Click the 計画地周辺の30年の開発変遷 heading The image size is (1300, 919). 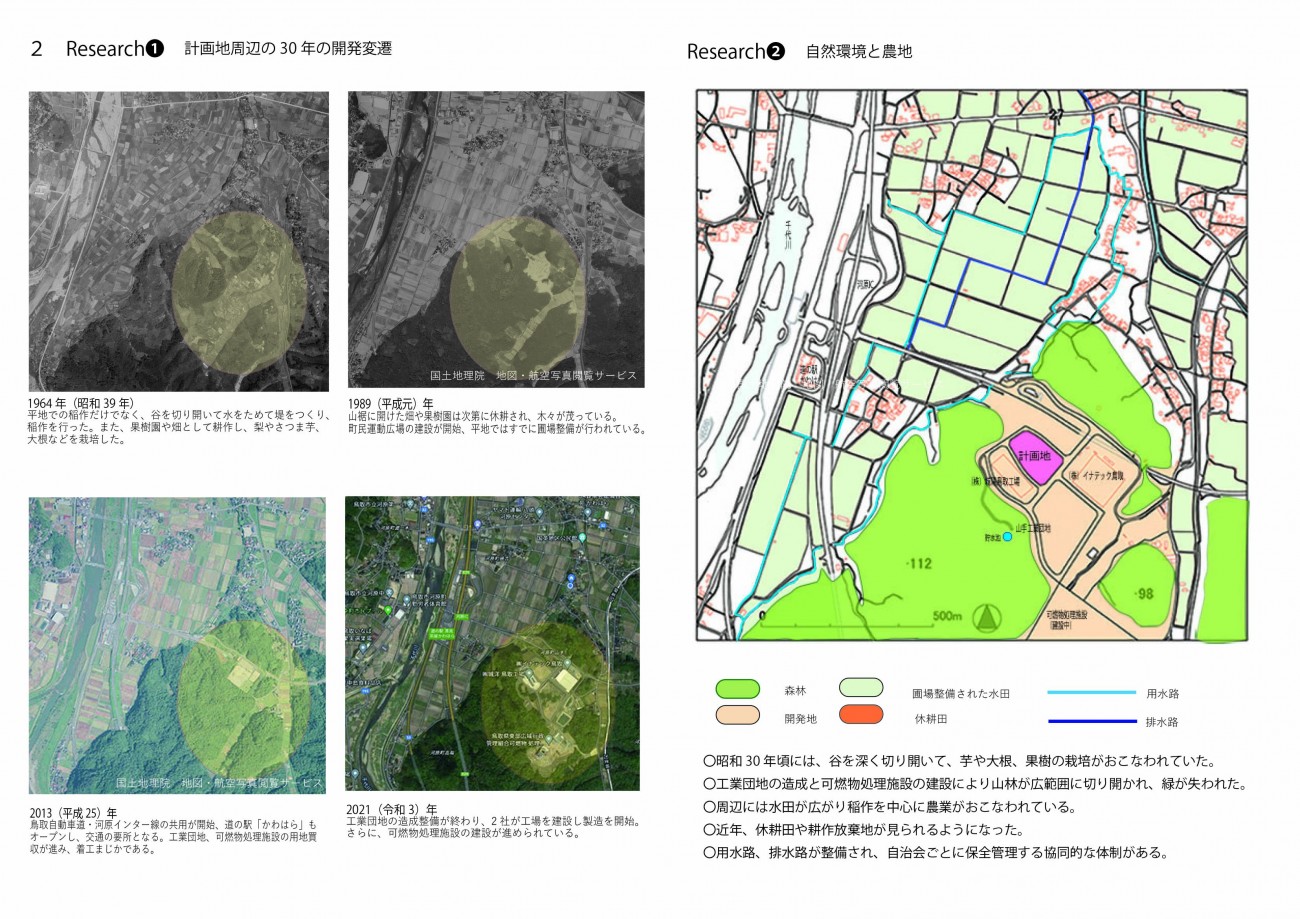[x=288, y=48]
